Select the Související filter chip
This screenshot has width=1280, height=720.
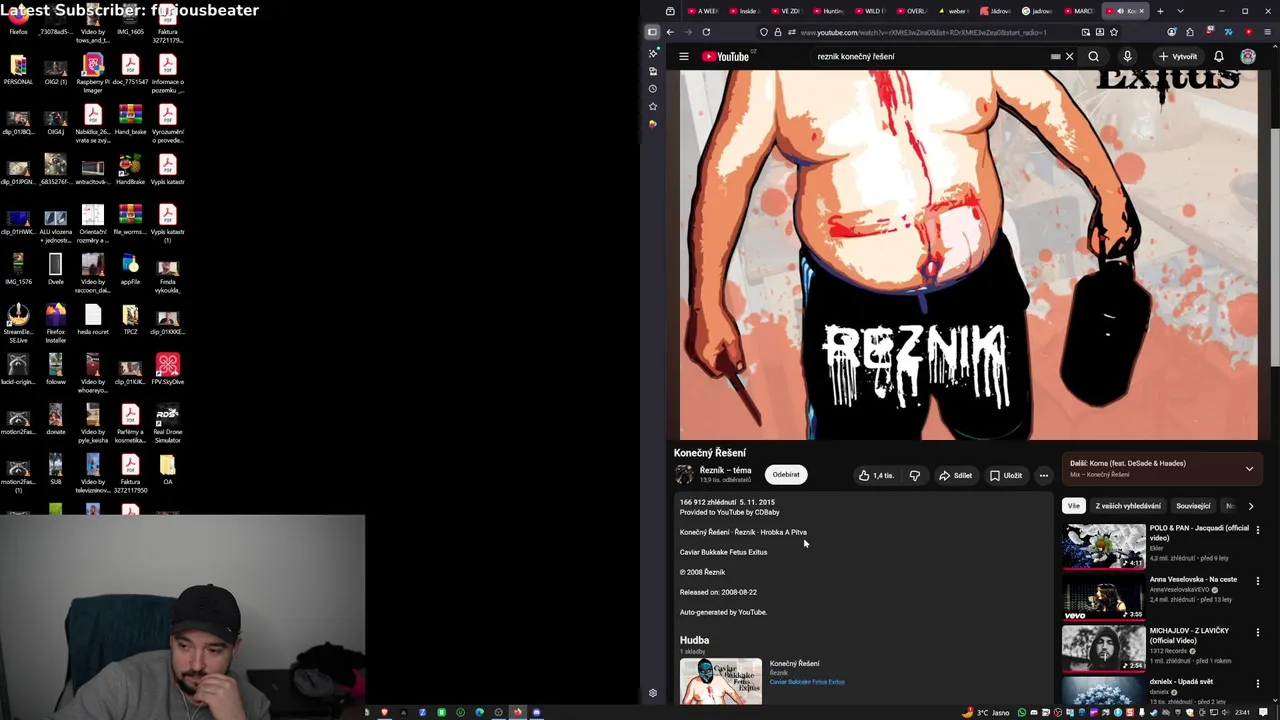(1193, 506)
